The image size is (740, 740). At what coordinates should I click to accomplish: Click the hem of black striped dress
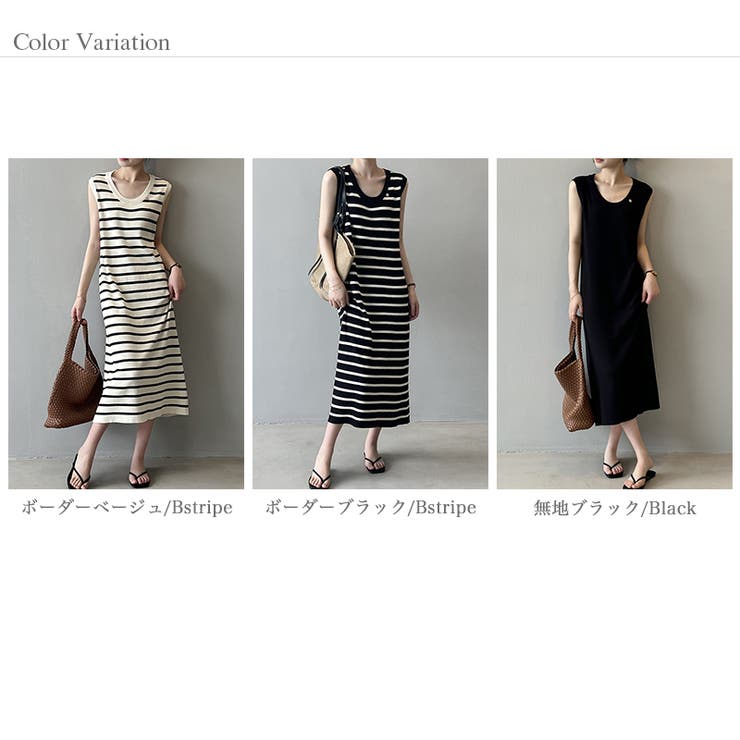pos(369,420)
